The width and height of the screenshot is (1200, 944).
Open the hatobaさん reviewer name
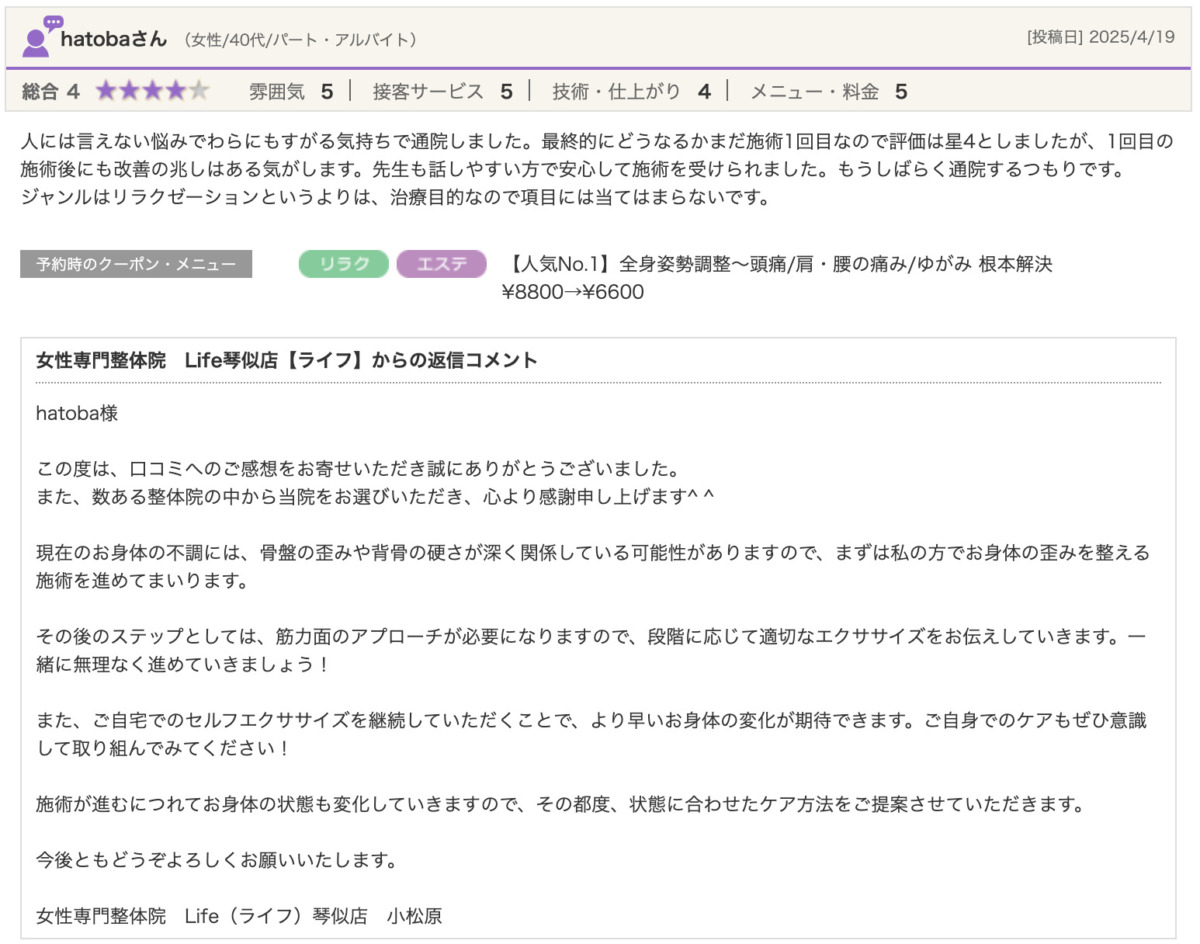point(114,39)
